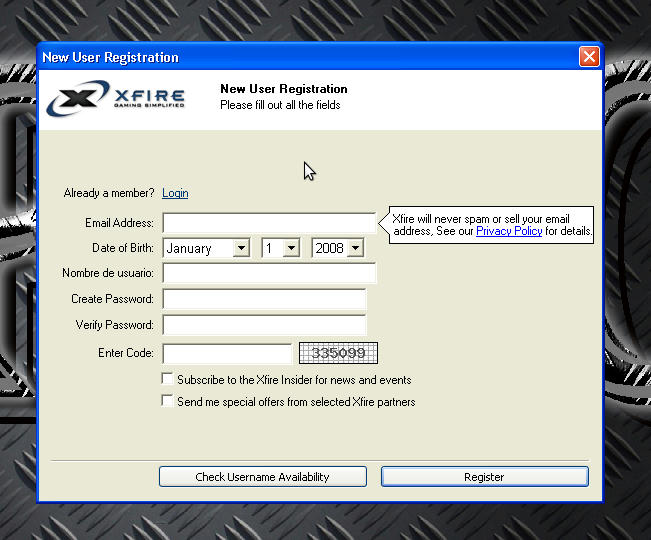Focus the Enter Code input box
651x540 pixels.
point(228,354)
